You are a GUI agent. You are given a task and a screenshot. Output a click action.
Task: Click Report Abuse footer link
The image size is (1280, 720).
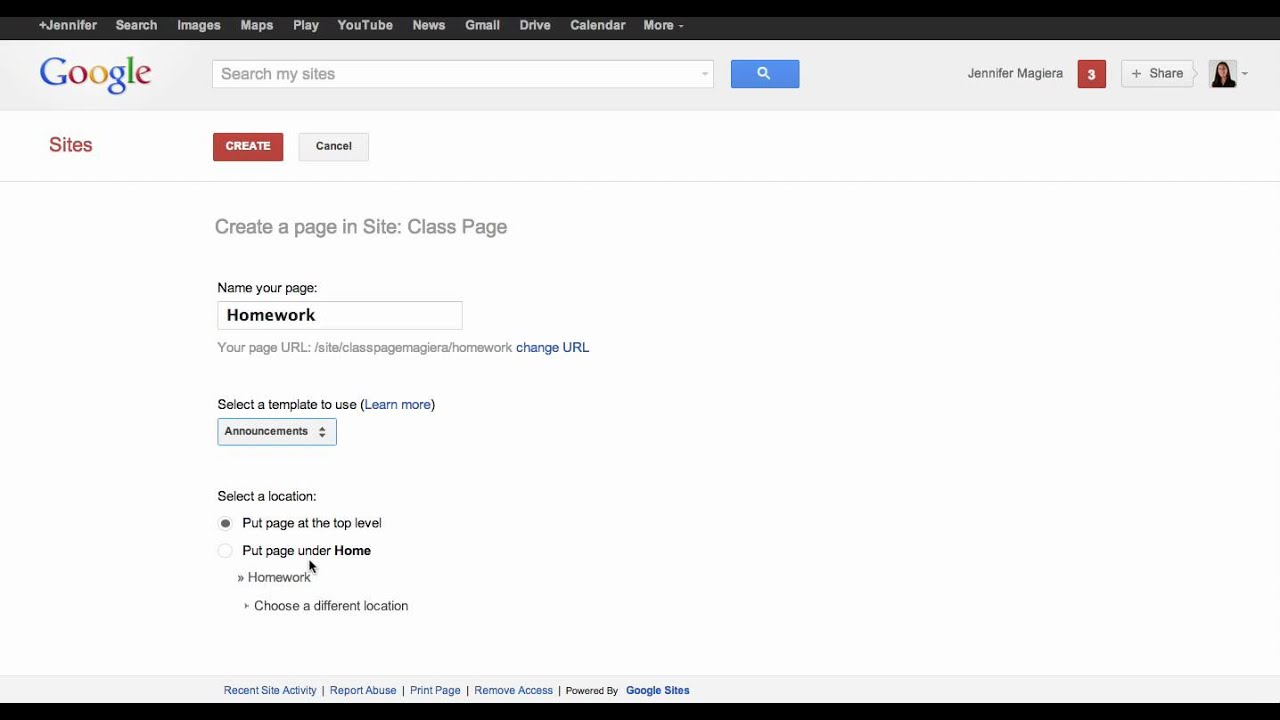pyautogui.click(x=363, y=691)
